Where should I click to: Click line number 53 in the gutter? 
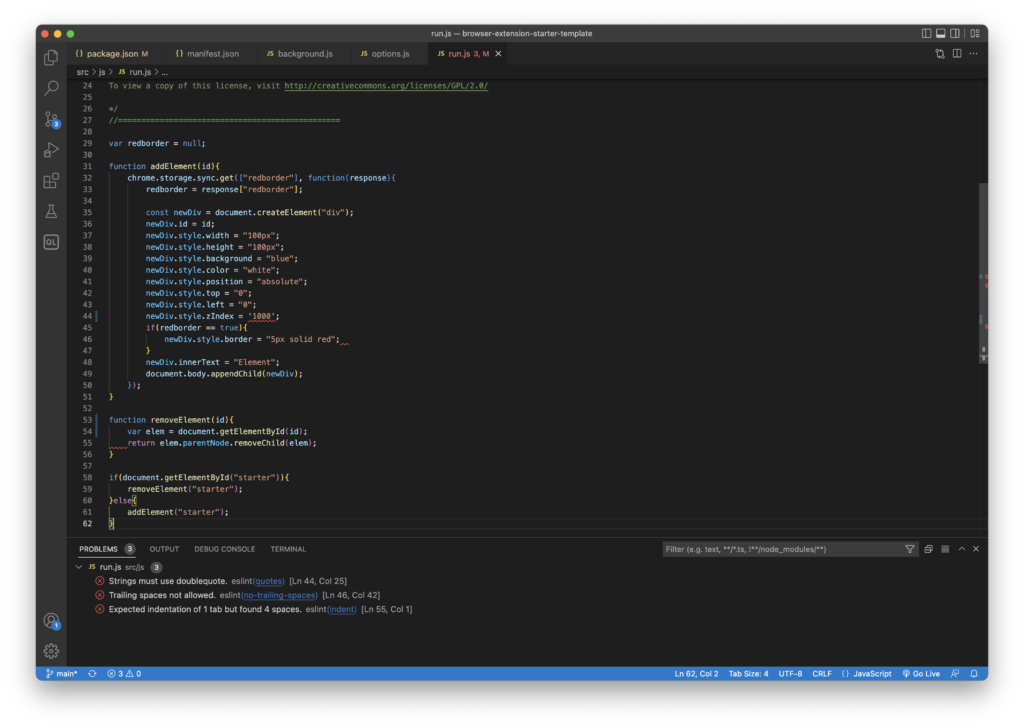click(x=88, y=420)
